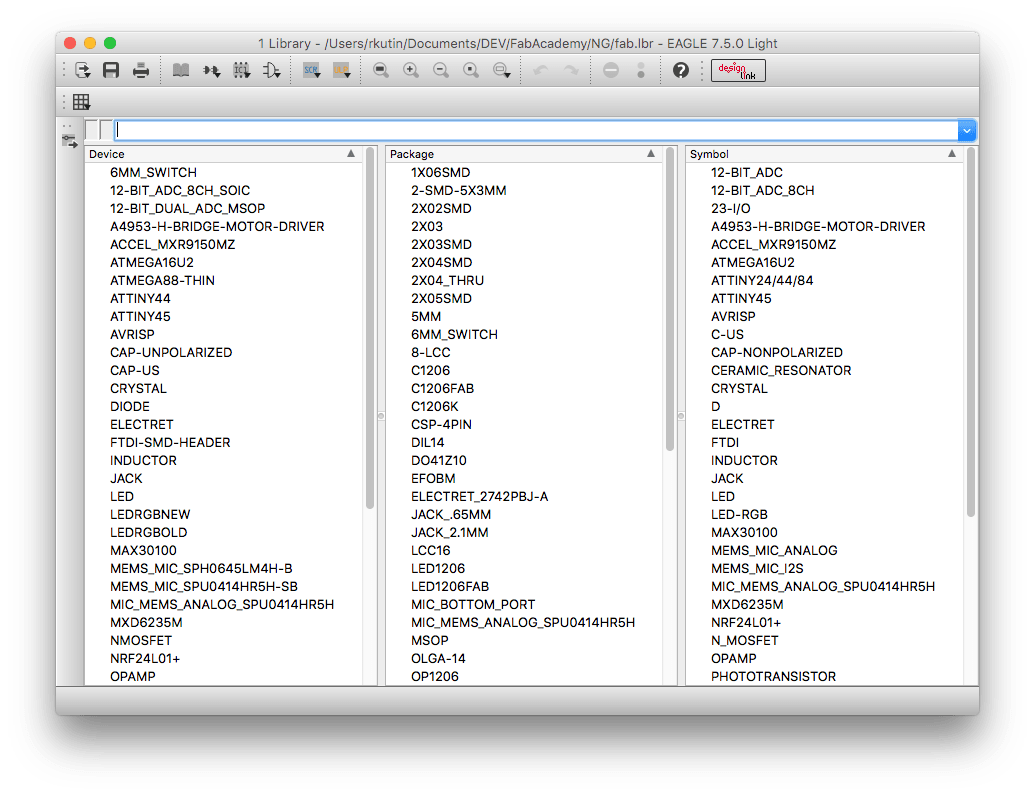Sort by Symbol column header

[824, 154]
